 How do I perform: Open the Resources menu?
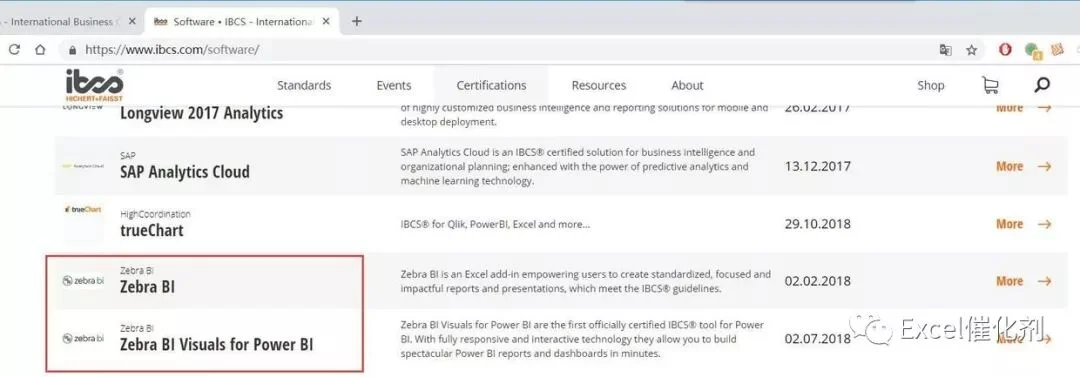599,85
